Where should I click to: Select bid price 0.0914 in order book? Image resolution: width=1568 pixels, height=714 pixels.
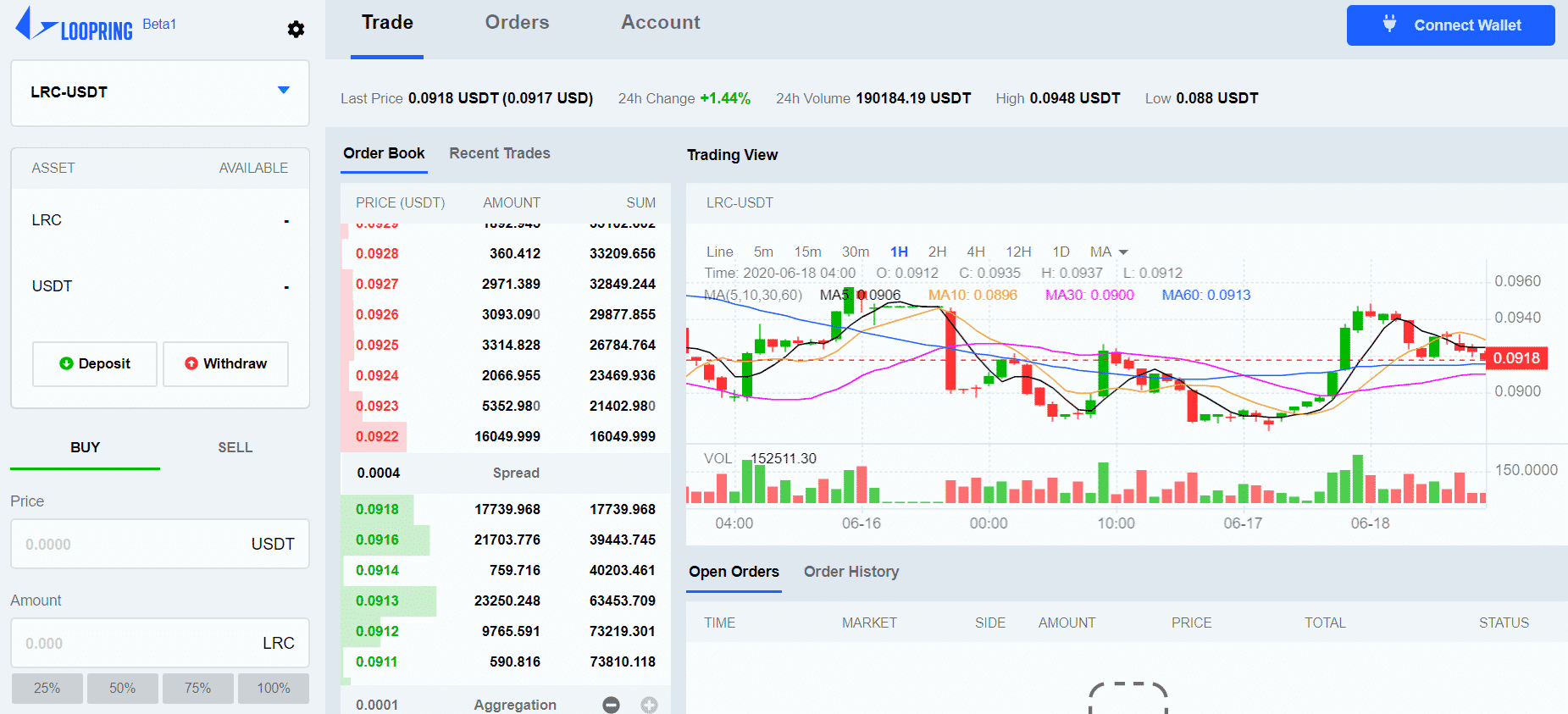(377, 570)
